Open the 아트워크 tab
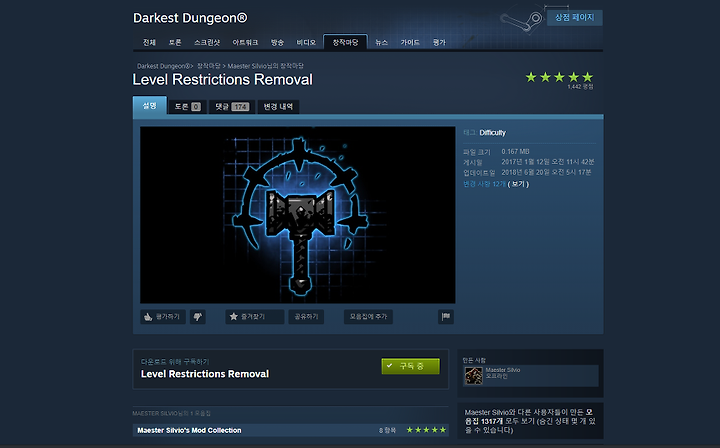The height and width of the screenshot is (448, 720). 245,42
